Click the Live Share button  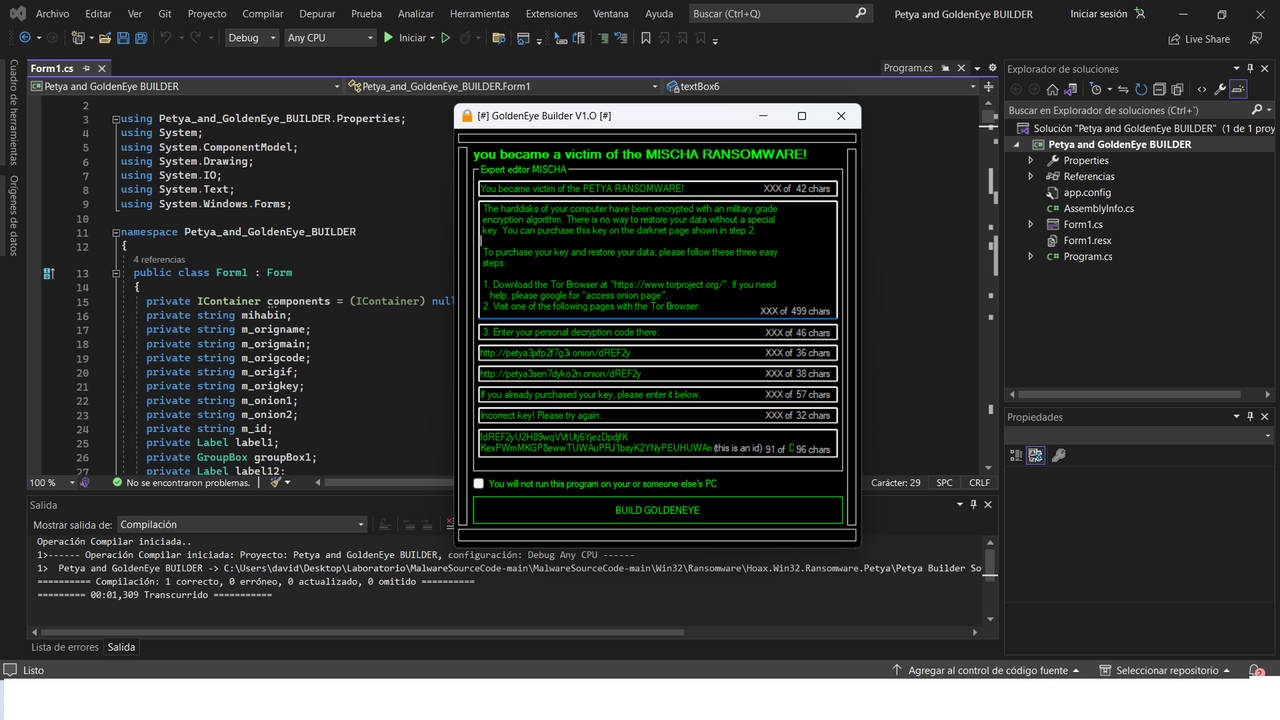pos(1199,39)
